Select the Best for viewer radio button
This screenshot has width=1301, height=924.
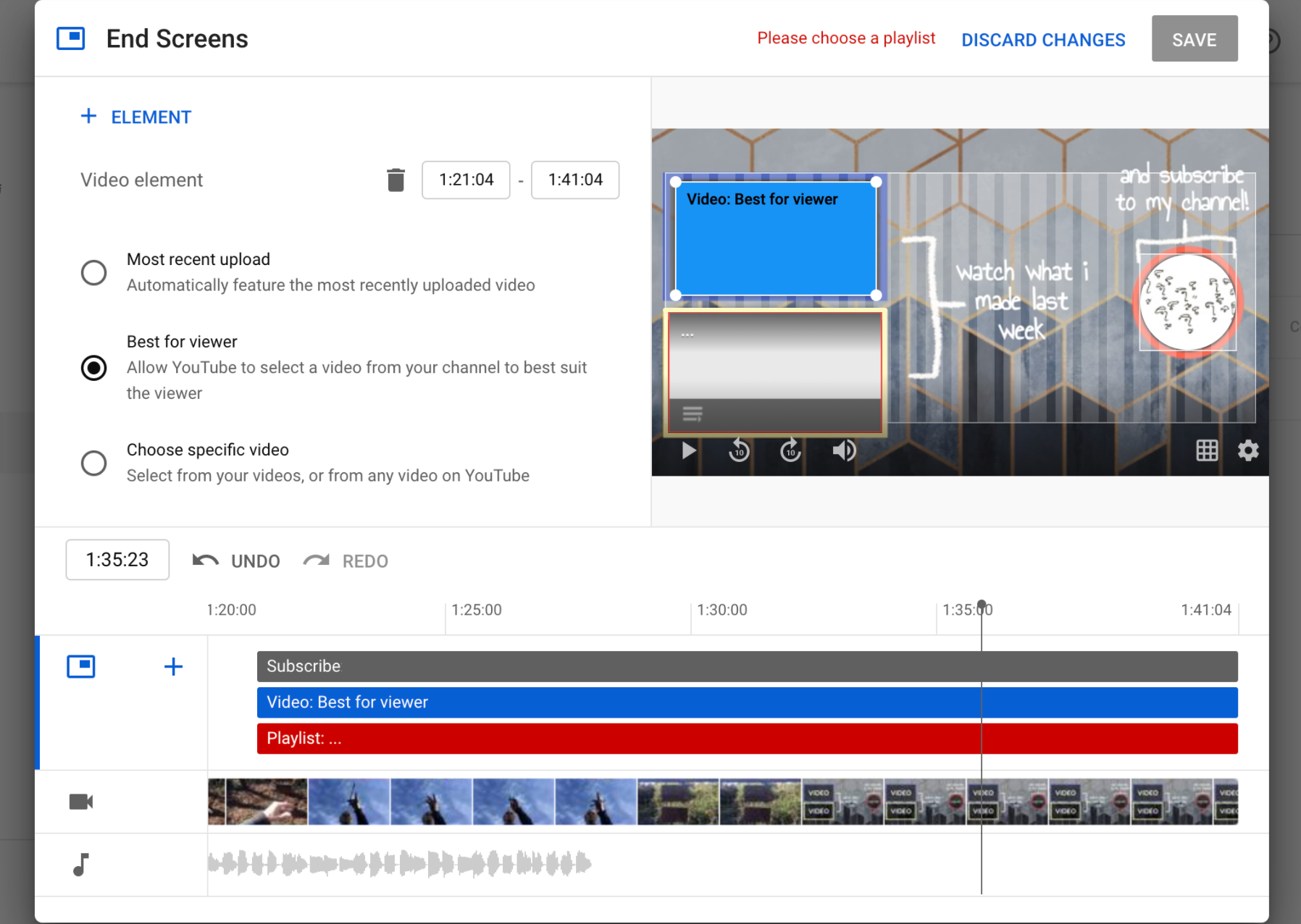(93, 368)
